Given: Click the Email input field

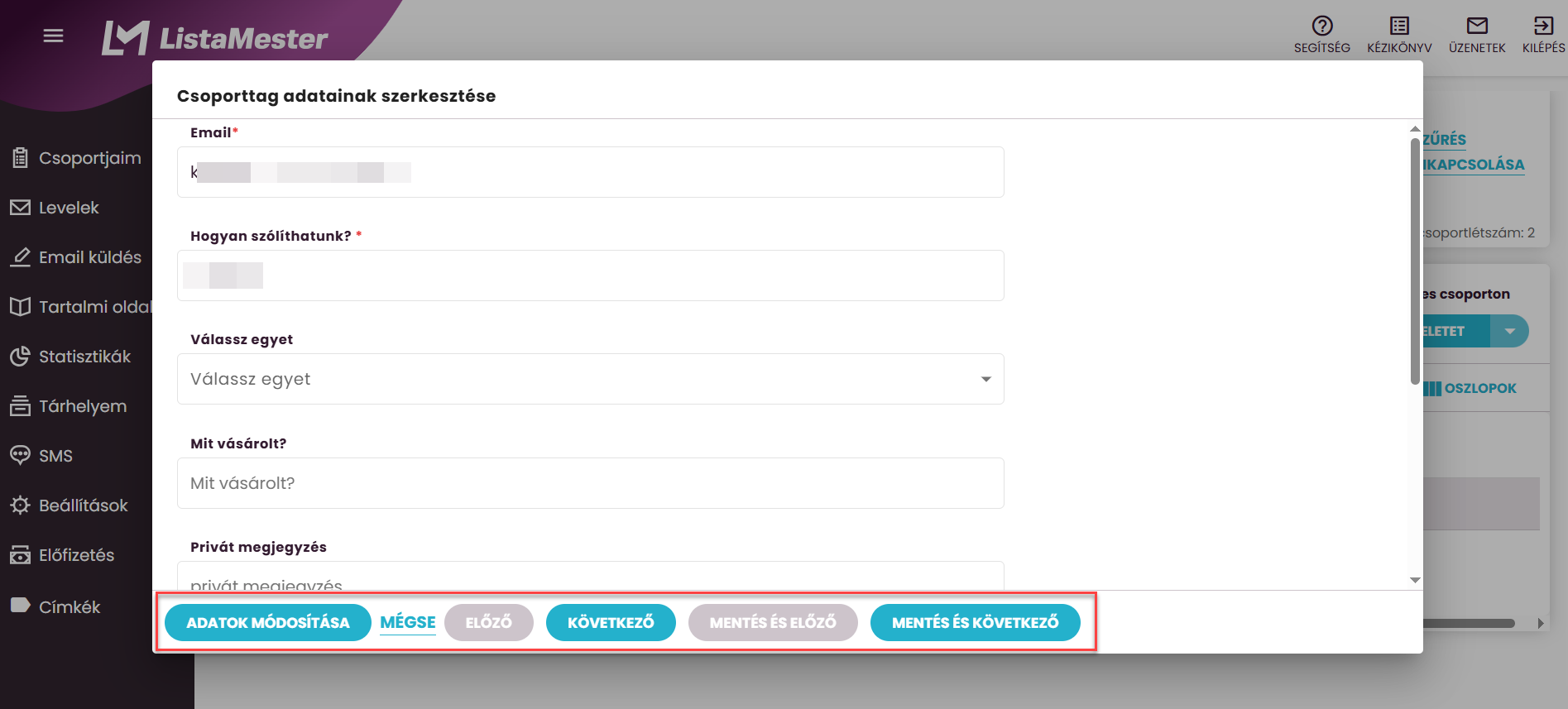Looking at the screenshot, I should coord(591,172).
